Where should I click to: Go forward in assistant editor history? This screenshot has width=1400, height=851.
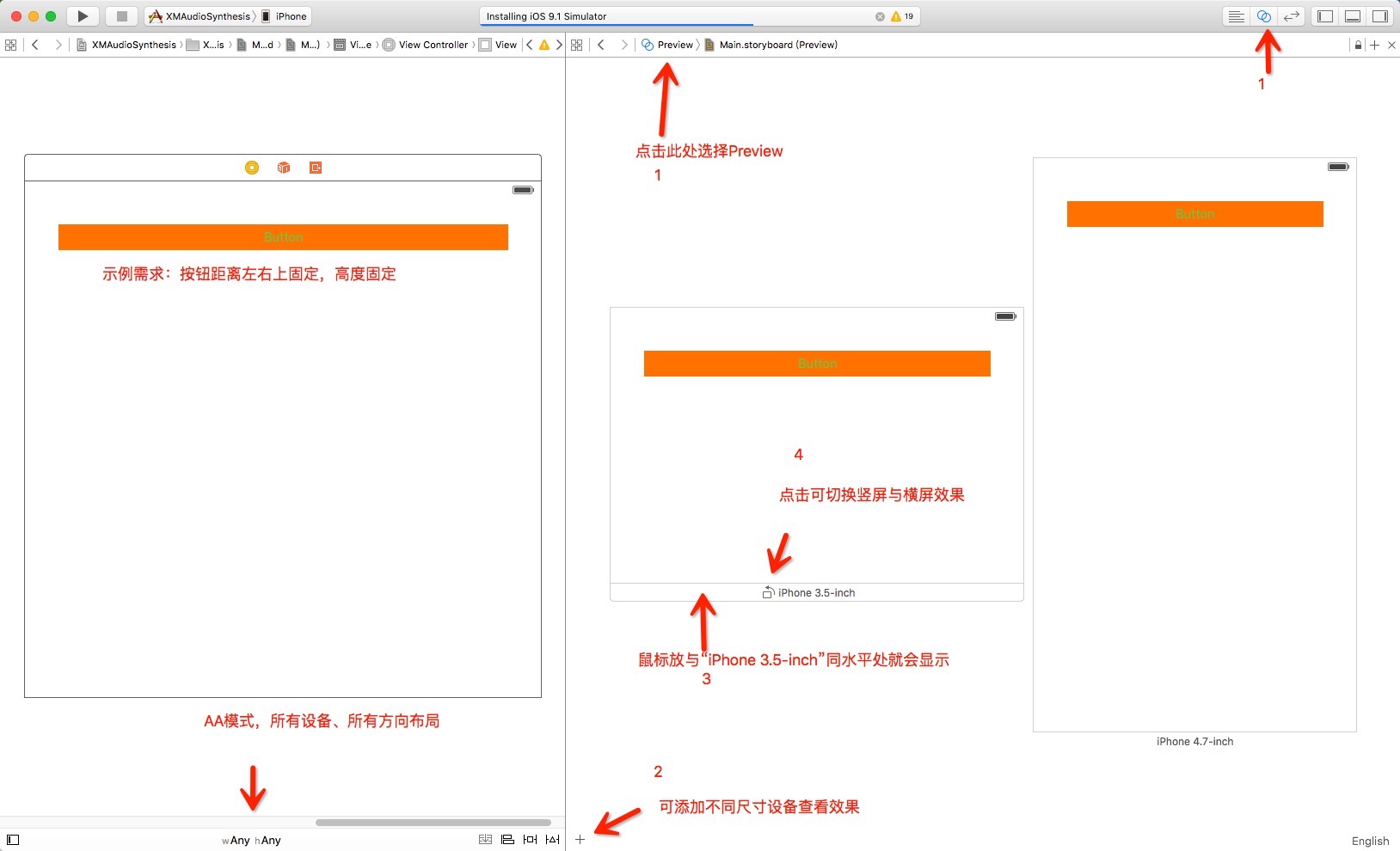[623, 45]
